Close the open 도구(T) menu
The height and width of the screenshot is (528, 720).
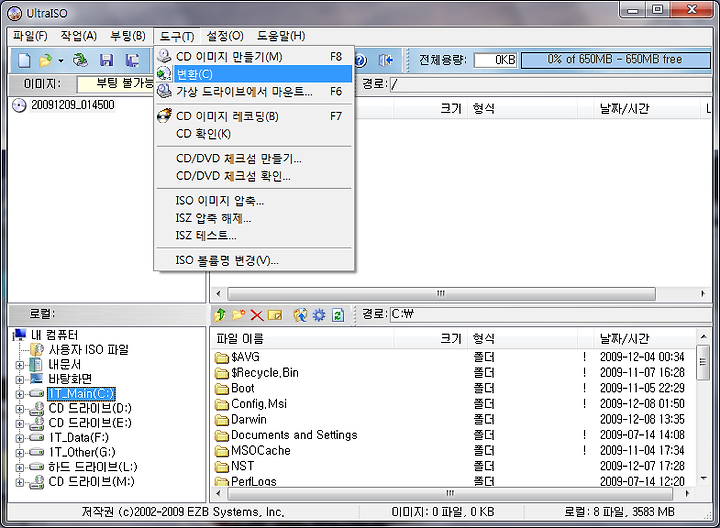tap(177, 36)
